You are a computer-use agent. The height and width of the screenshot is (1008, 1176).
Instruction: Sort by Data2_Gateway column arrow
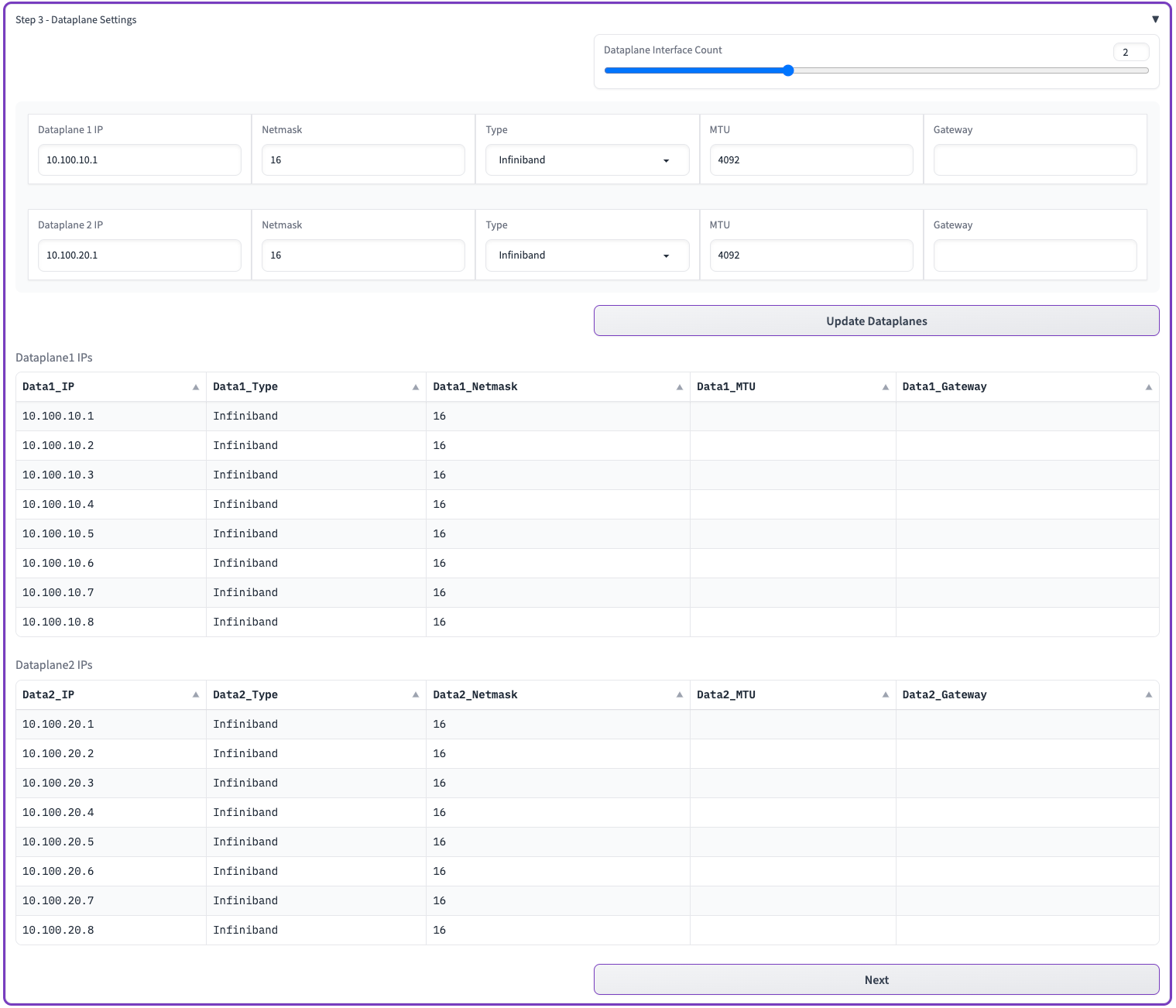tap(1149, 695)
